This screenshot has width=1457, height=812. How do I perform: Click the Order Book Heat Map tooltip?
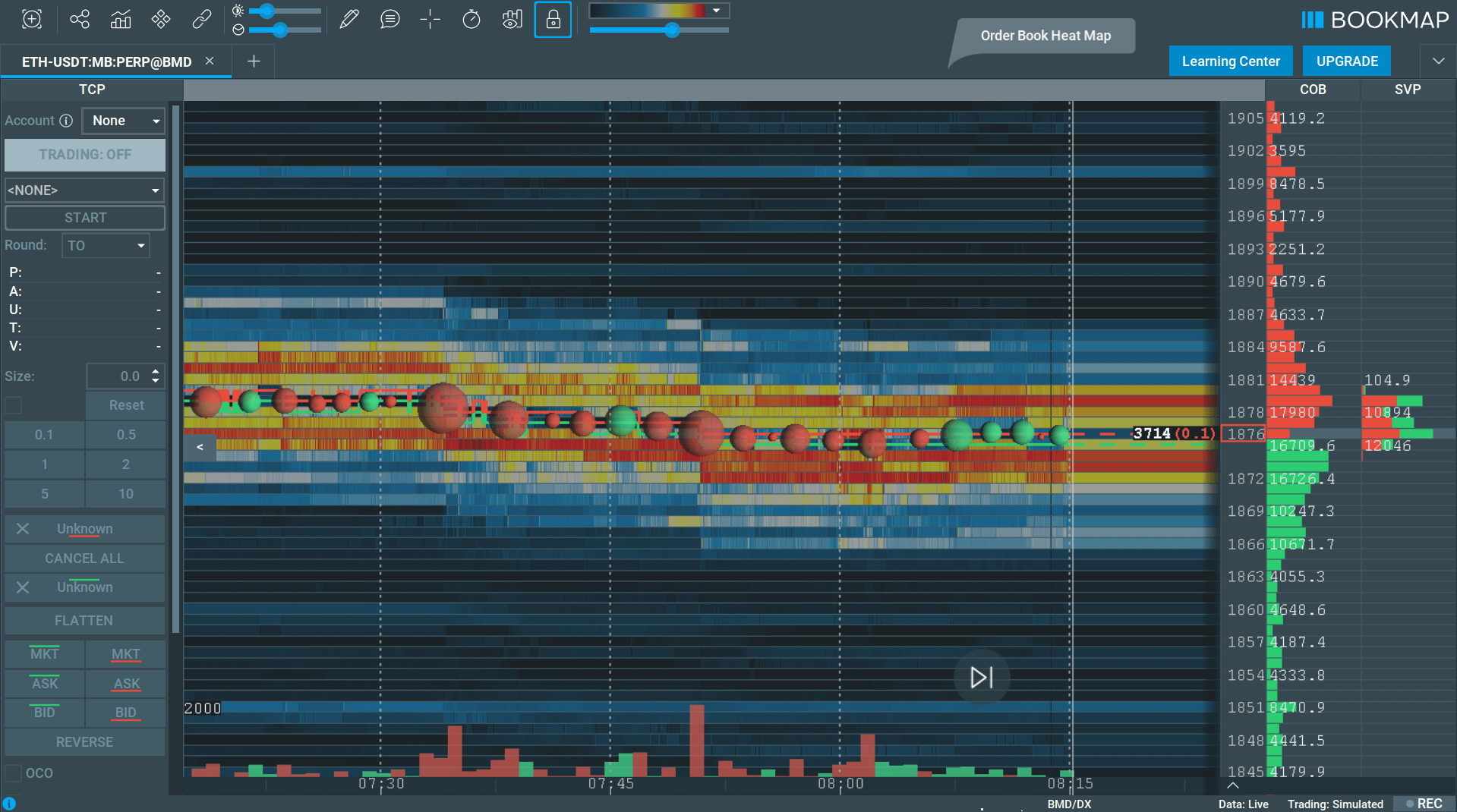(x=1045, y=36)
